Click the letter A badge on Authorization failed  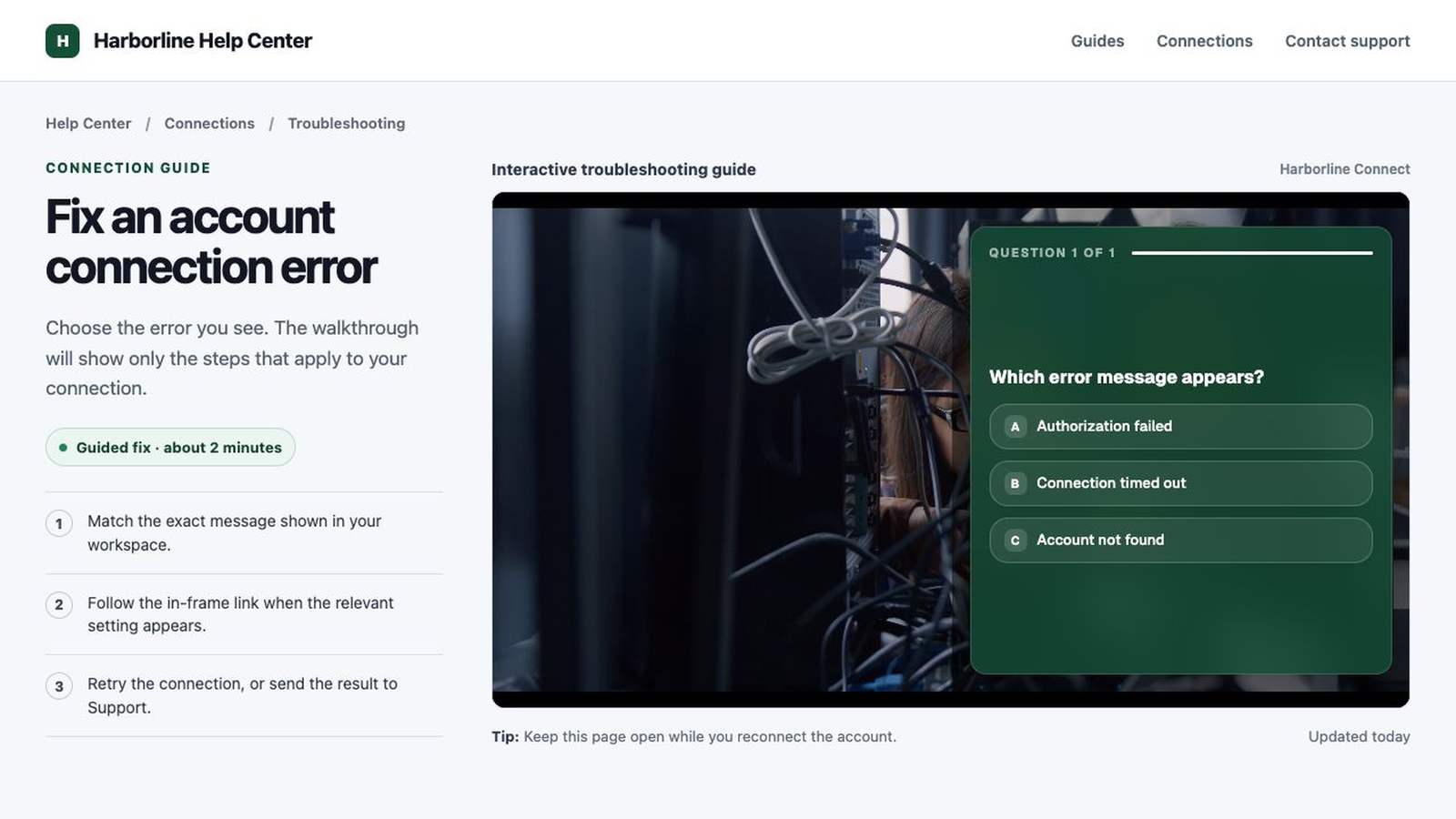point(1016,426)
